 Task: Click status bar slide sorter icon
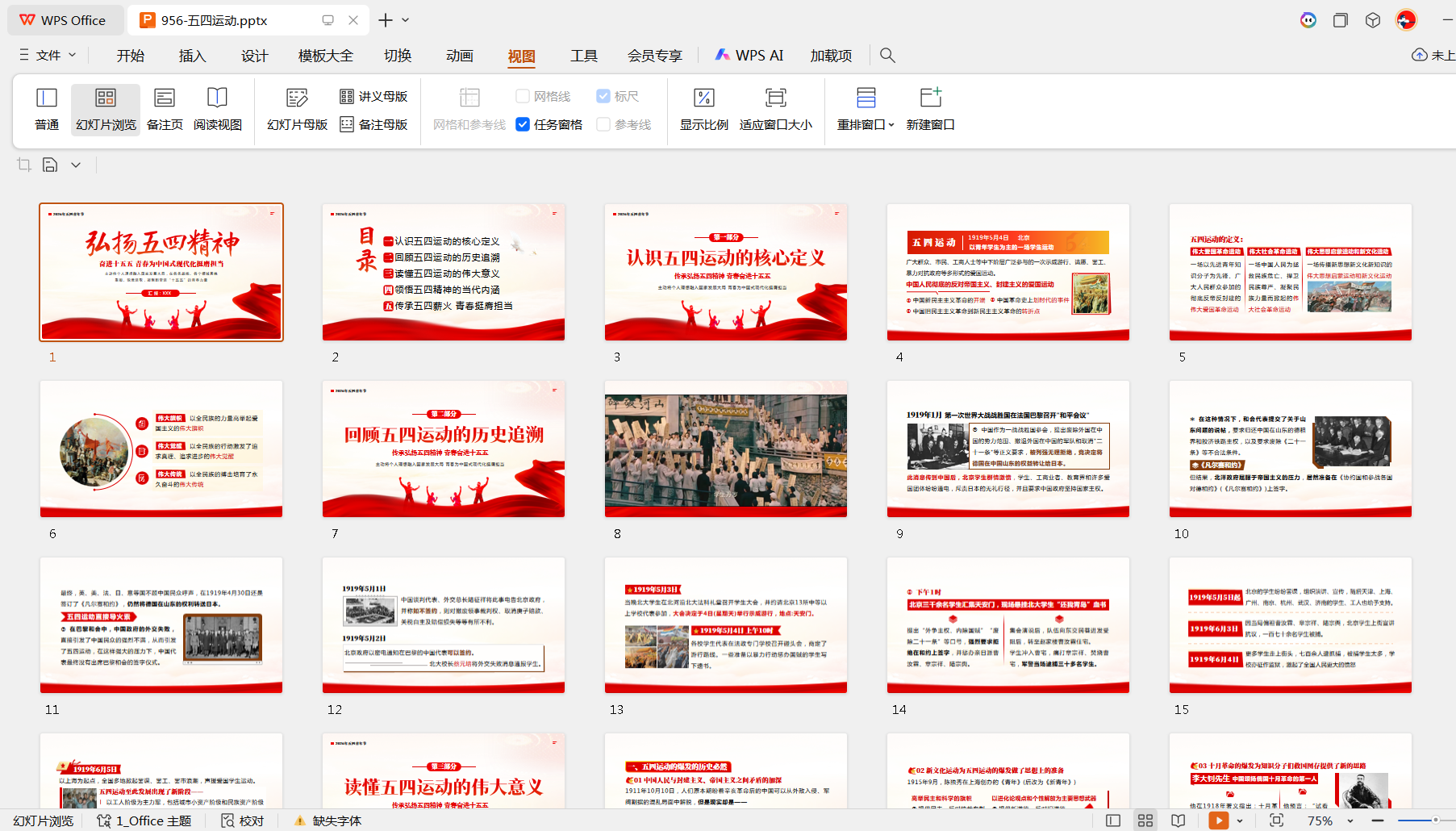tap(1145, 821)
